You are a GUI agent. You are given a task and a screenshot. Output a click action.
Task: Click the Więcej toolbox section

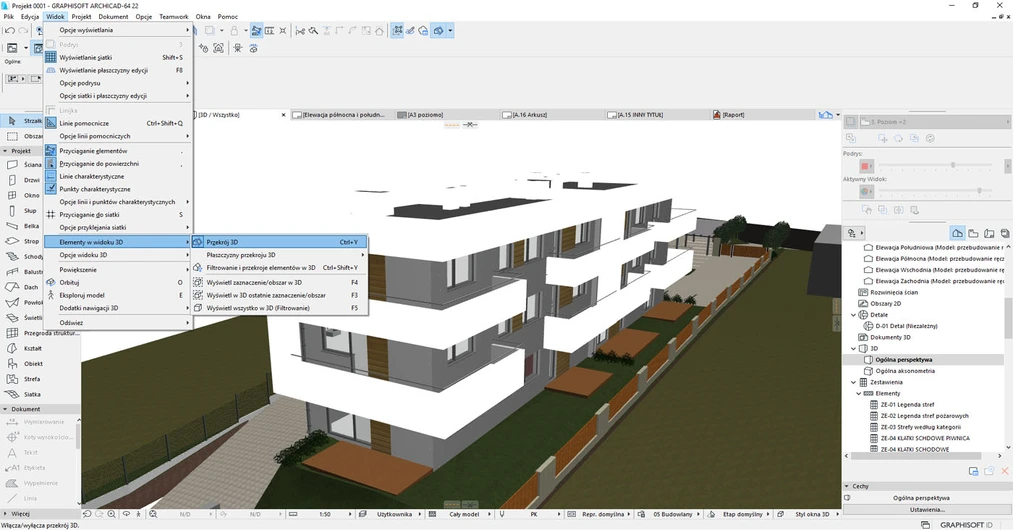click(40, 514)
